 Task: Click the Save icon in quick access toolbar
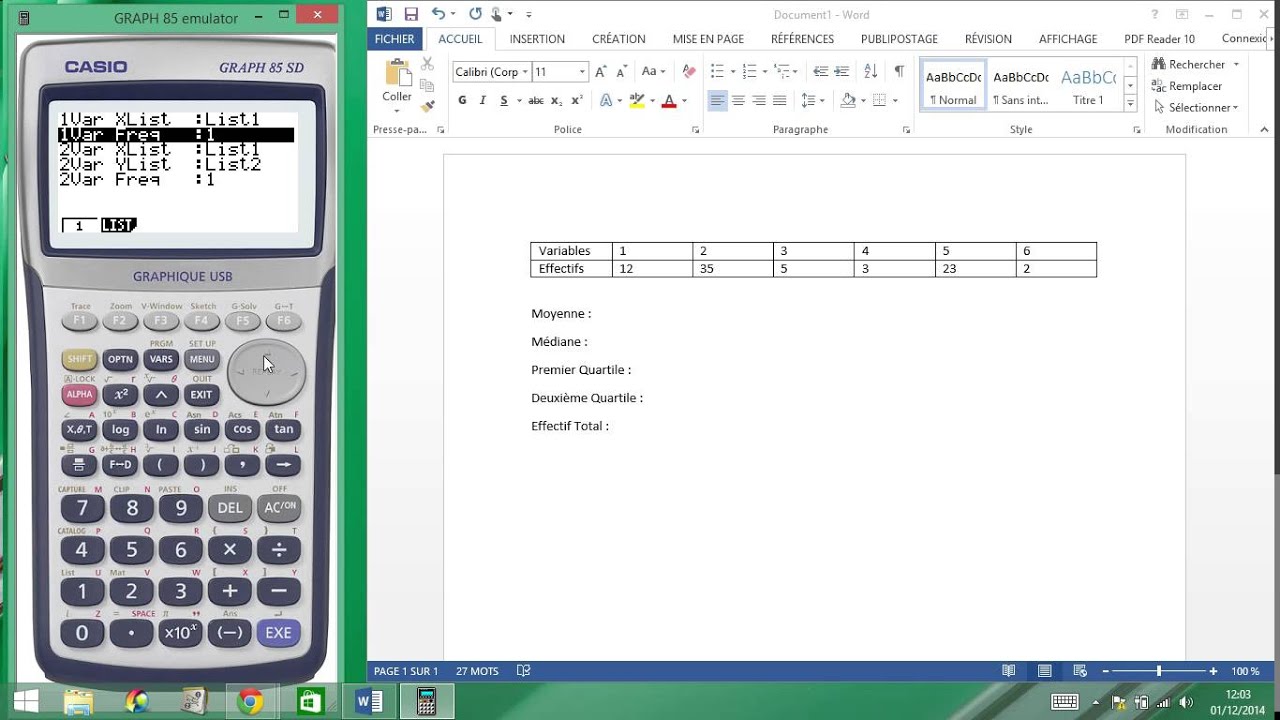point(411,14)
